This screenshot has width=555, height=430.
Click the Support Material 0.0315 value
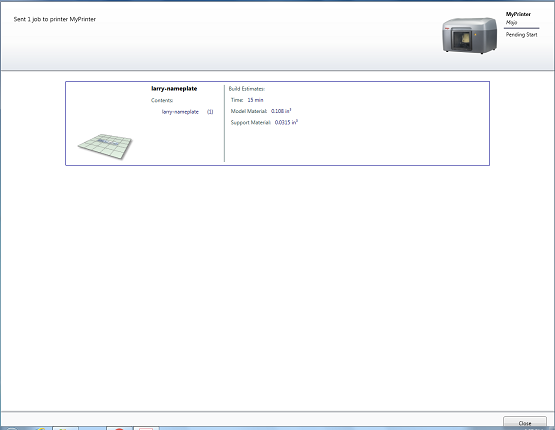coord(286,122)
